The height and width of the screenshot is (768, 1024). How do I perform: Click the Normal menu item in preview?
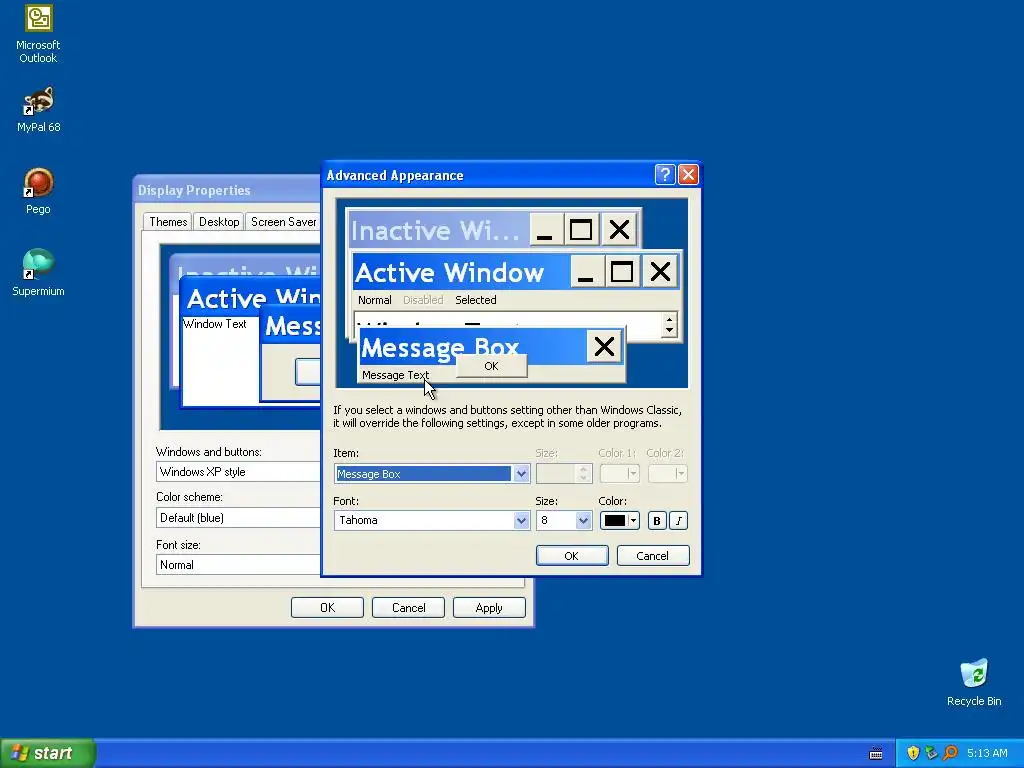click(375, 300)
